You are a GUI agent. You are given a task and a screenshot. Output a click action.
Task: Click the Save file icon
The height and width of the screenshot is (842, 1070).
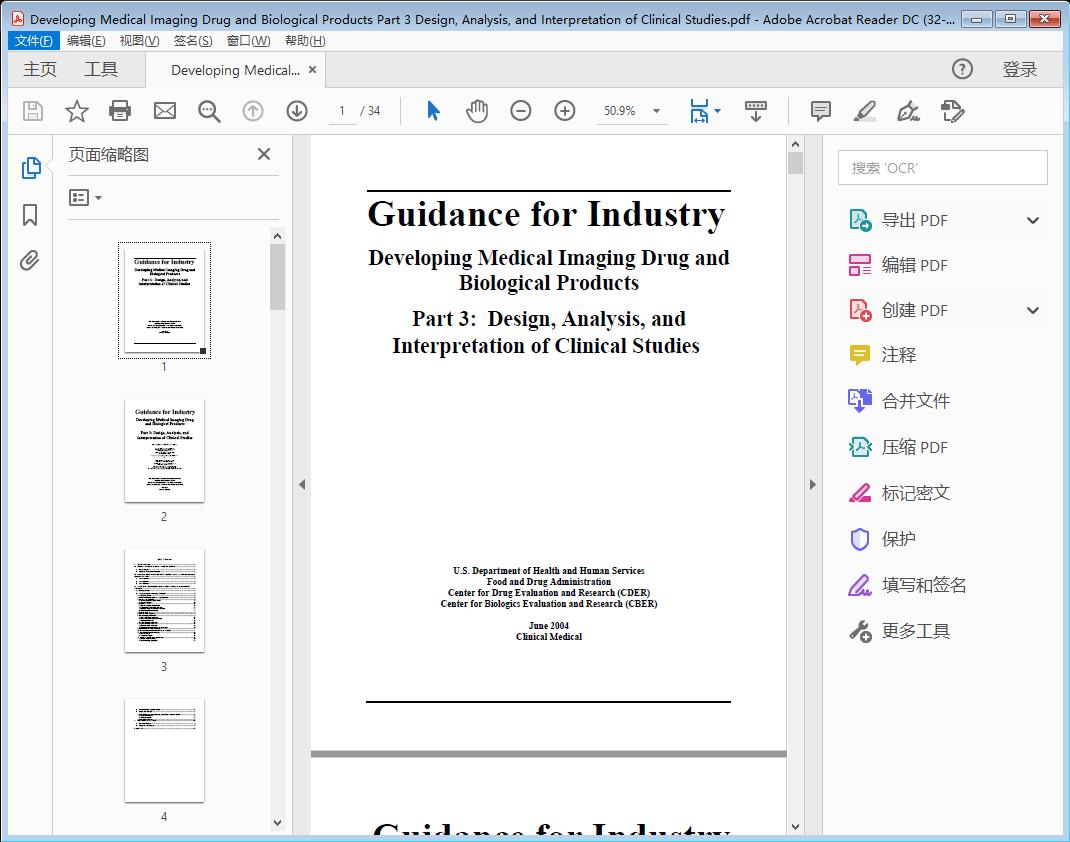point(33,111)
